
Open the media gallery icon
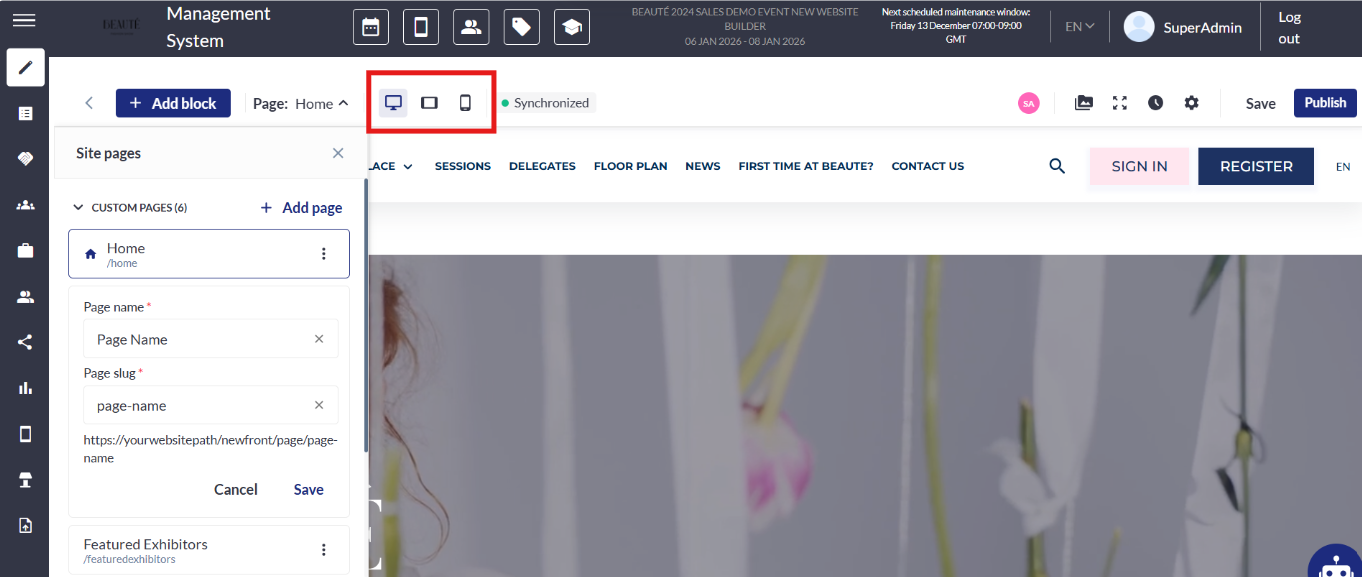point(1084,103)
